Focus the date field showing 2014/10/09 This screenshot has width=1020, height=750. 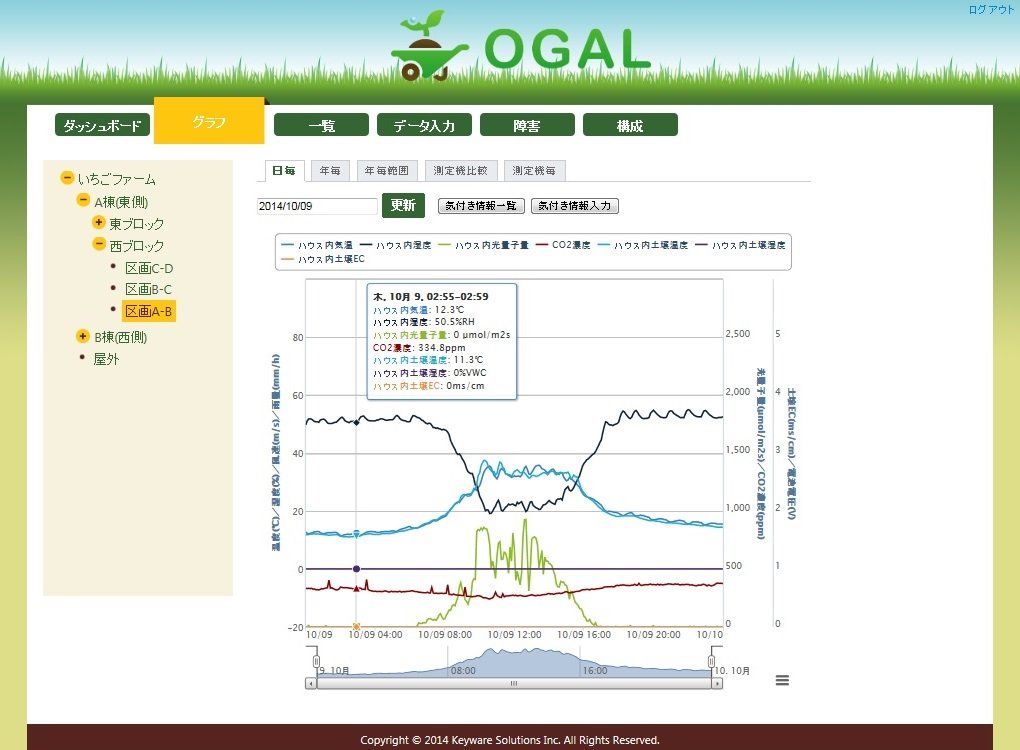click(x=316, y=206)
